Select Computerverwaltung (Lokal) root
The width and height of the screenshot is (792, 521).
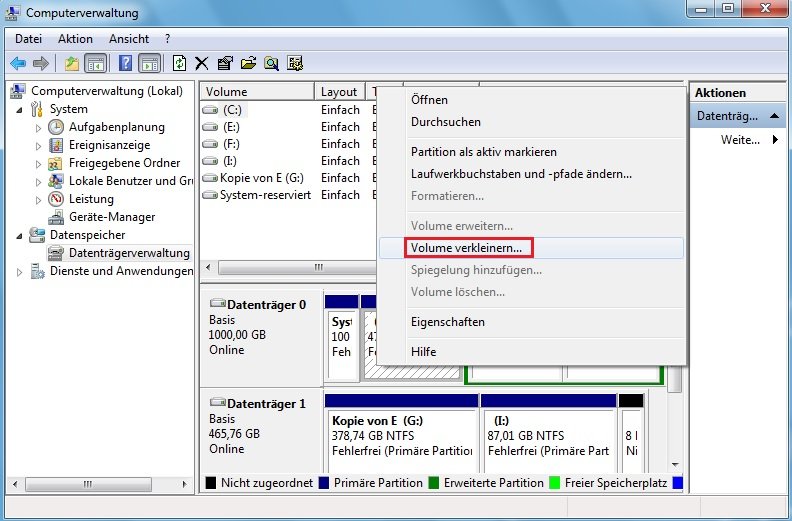(x=107, y=91)
